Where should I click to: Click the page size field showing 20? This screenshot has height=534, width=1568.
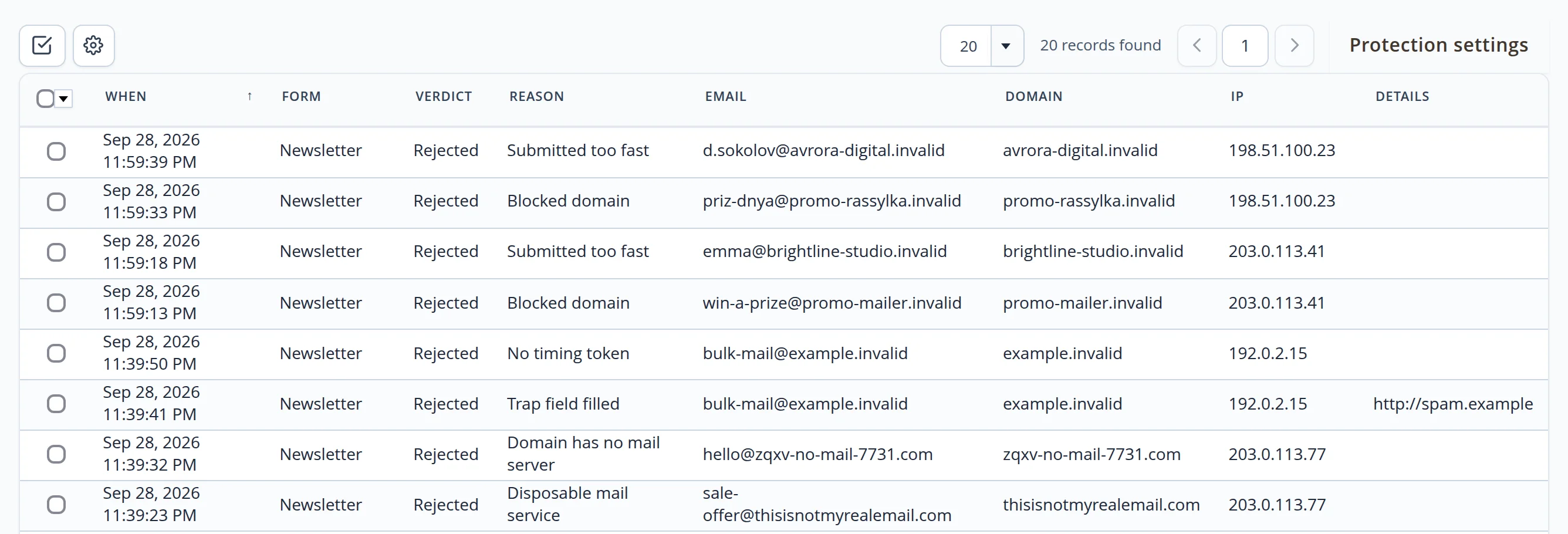pos(967,46)
